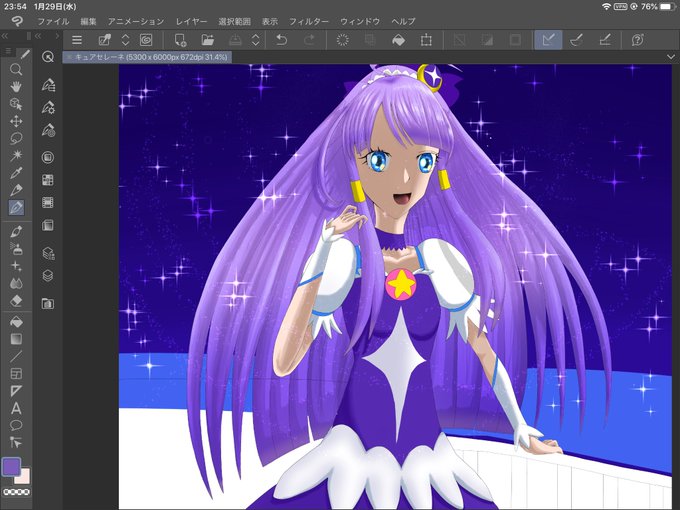Open a file via folder icon
The height and width of the screenshot is (510, 680).
(208, 40)
